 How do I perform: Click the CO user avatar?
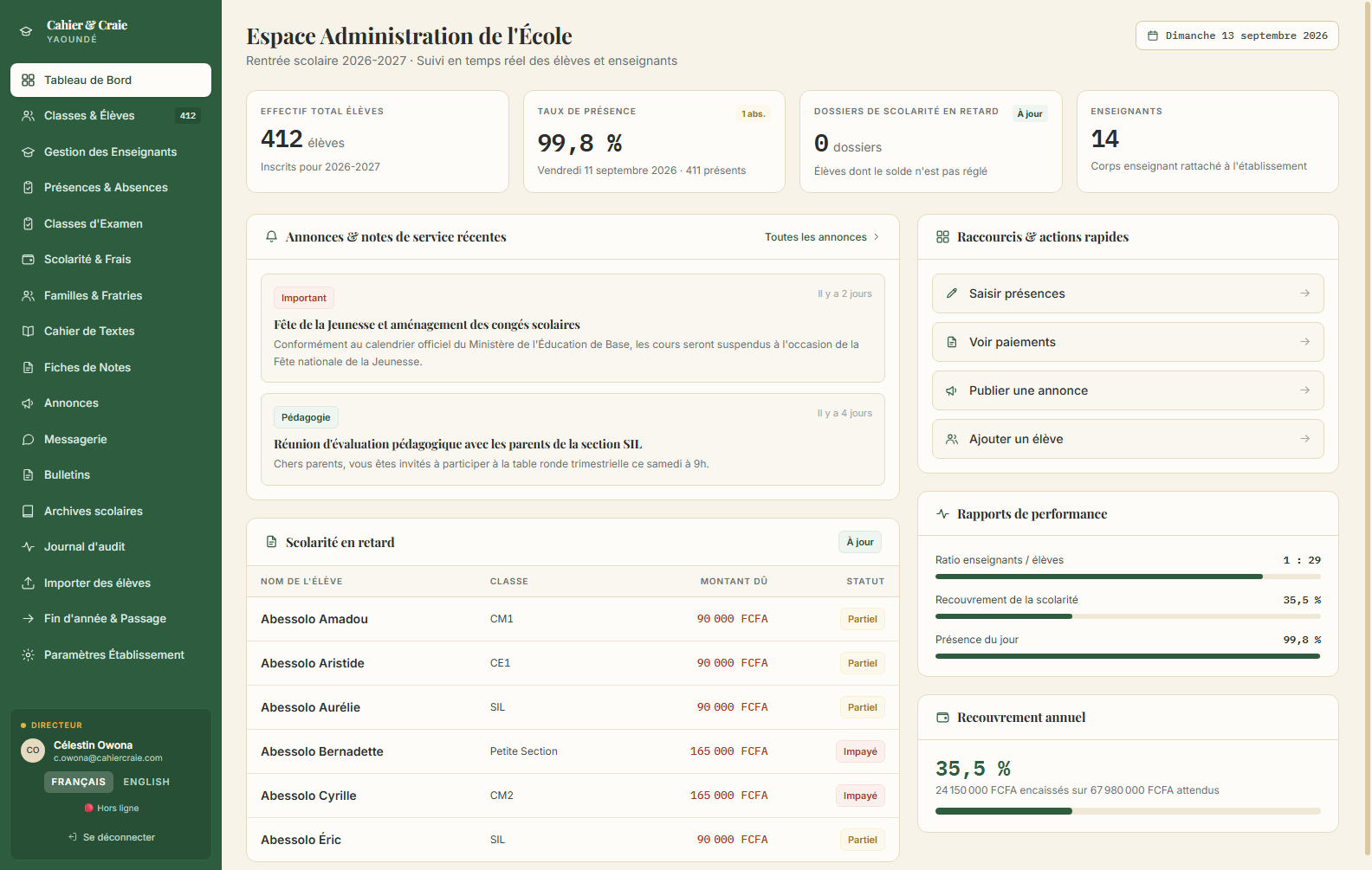[x=33, y=751]
